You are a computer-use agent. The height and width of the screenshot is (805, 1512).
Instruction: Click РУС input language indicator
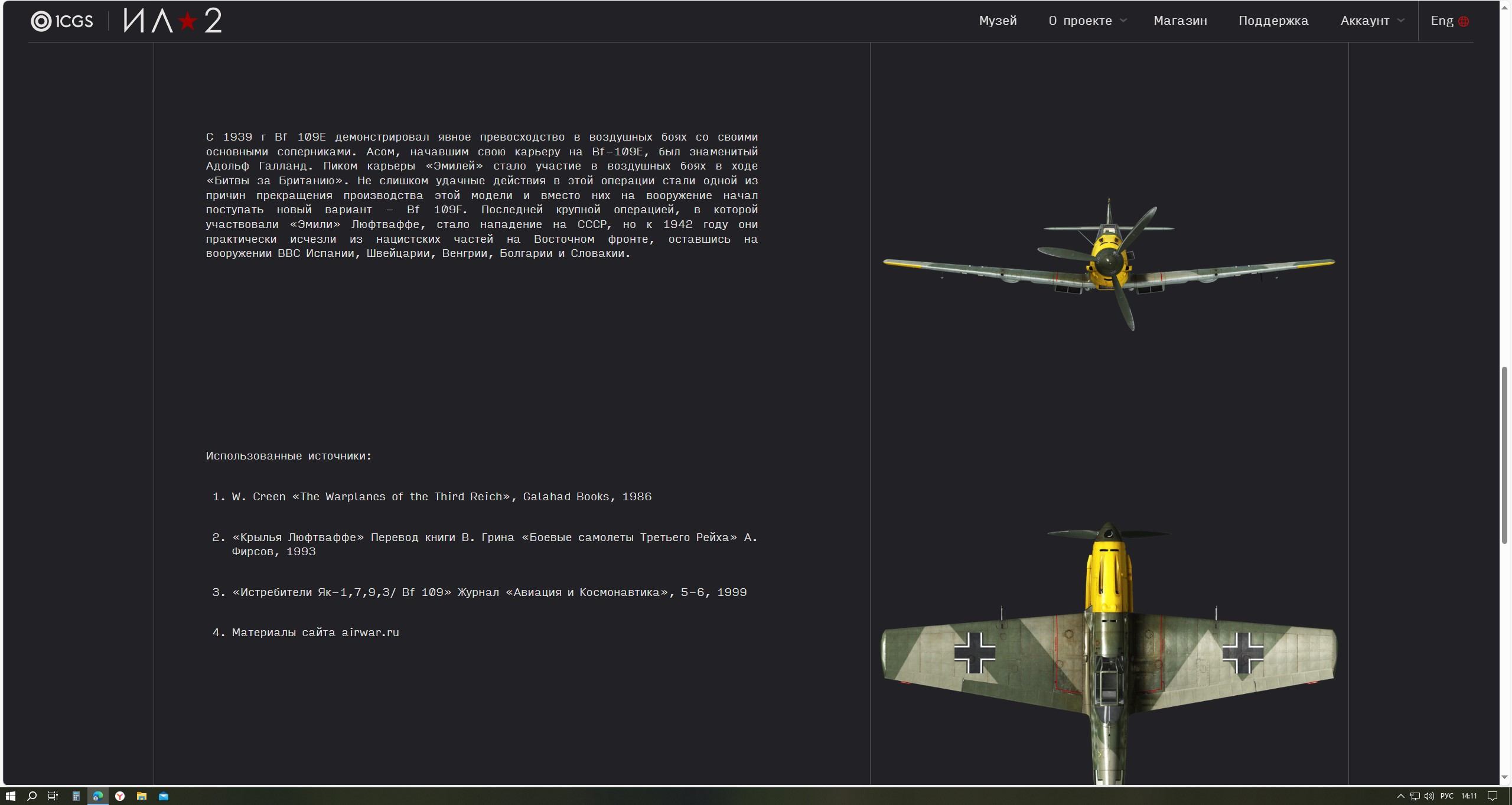coord(1447,796)
